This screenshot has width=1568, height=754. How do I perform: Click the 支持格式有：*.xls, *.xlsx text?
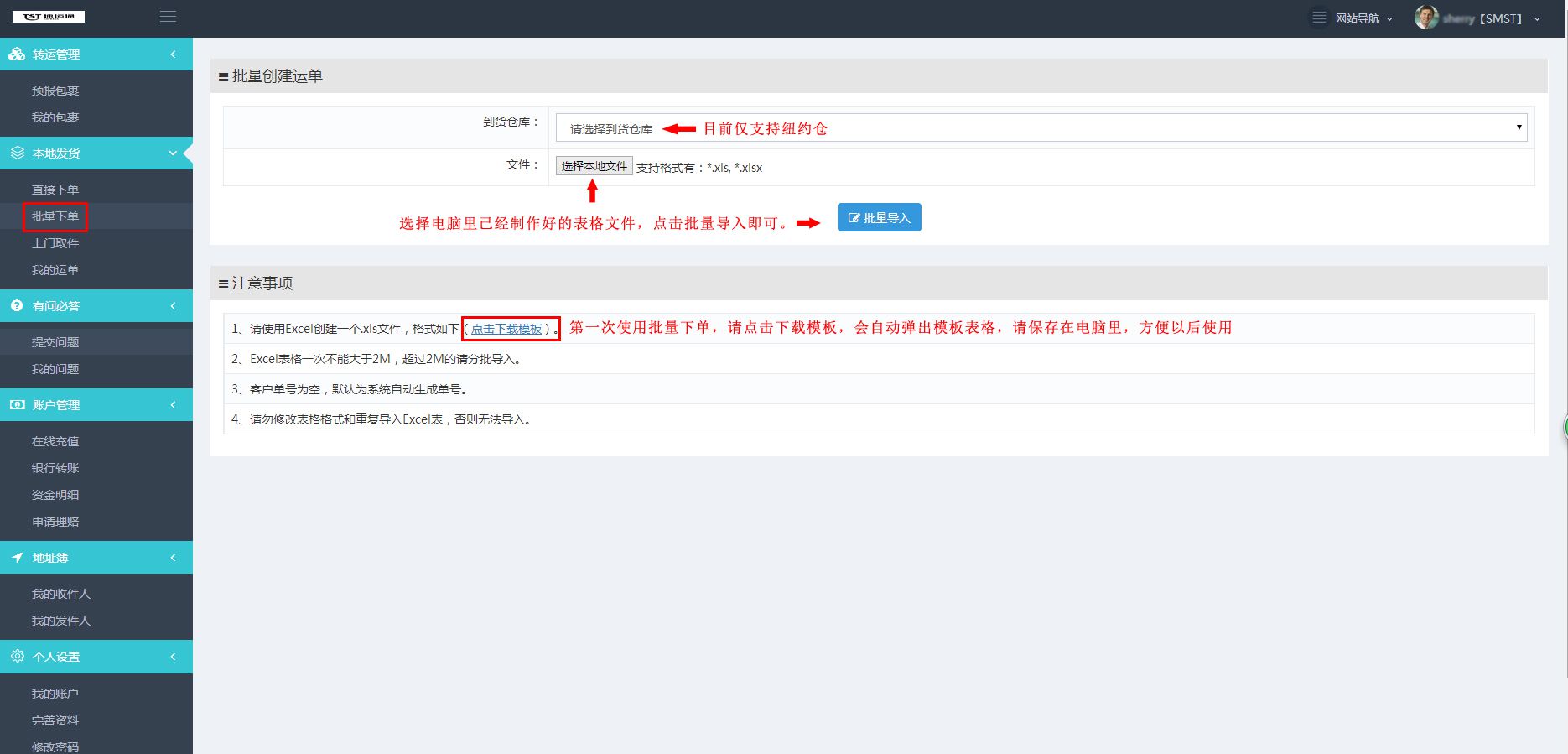click(699, 168)
